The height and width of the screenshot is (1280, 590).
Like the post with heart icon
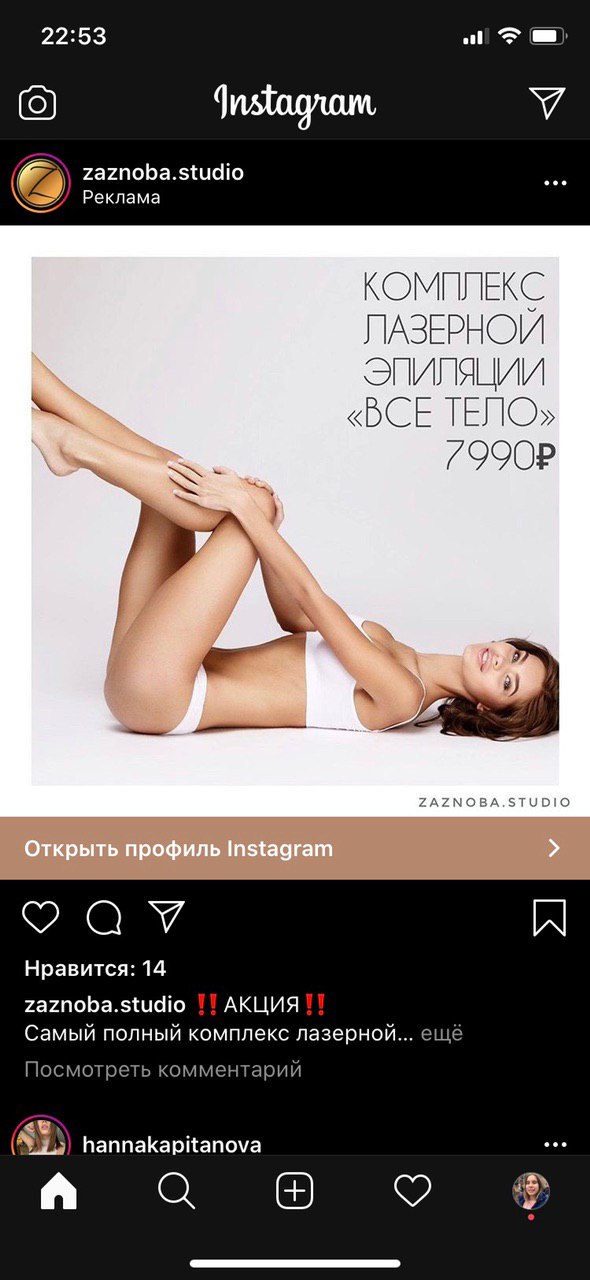click(41, 917)
